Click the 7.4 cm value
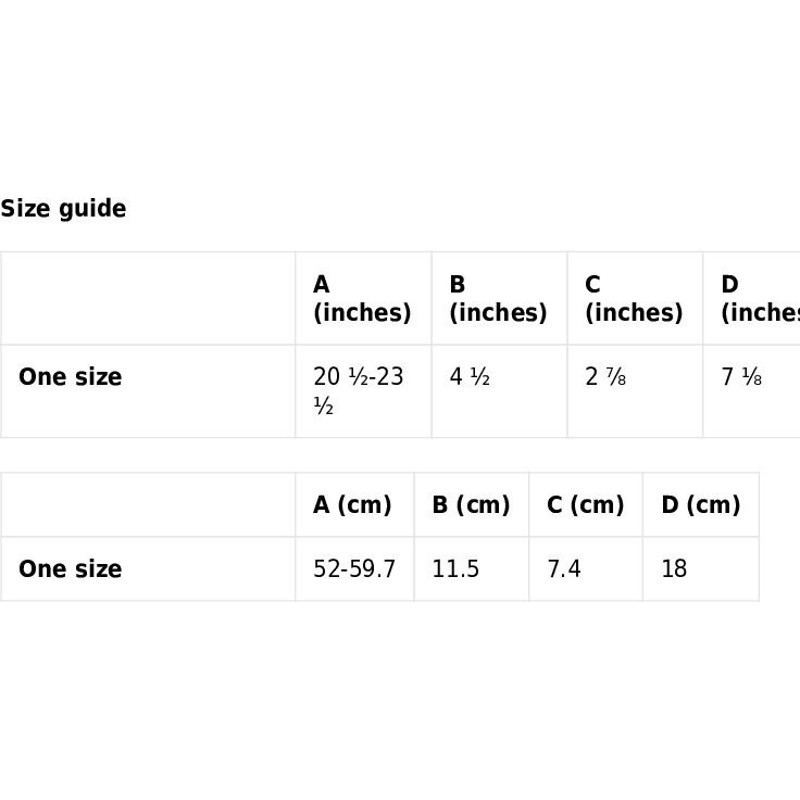 pos(564,569)
